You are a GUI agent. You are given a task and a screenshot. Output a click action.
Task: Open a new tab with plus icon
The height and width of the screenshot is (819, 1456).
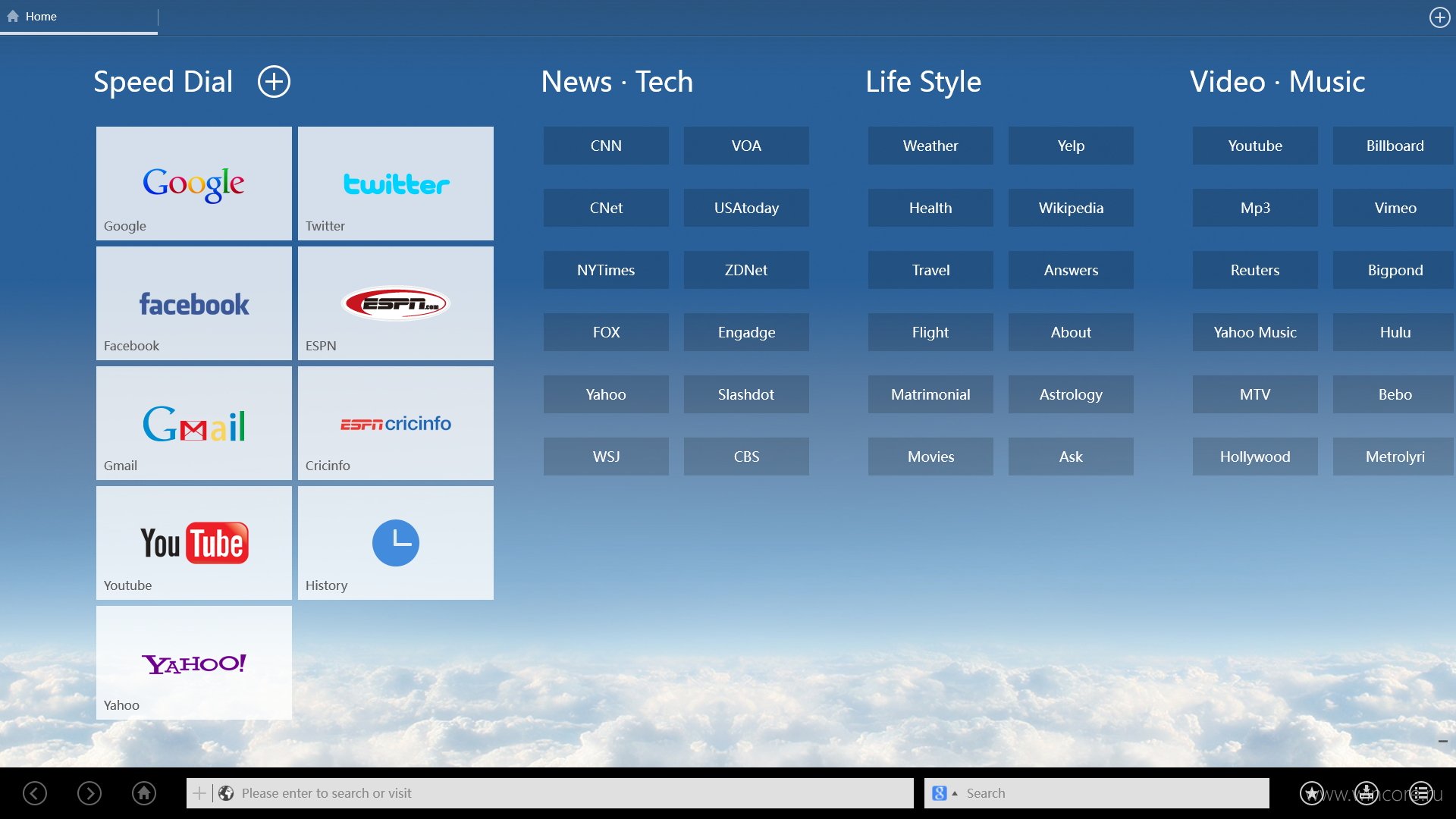click(1439, 17)
